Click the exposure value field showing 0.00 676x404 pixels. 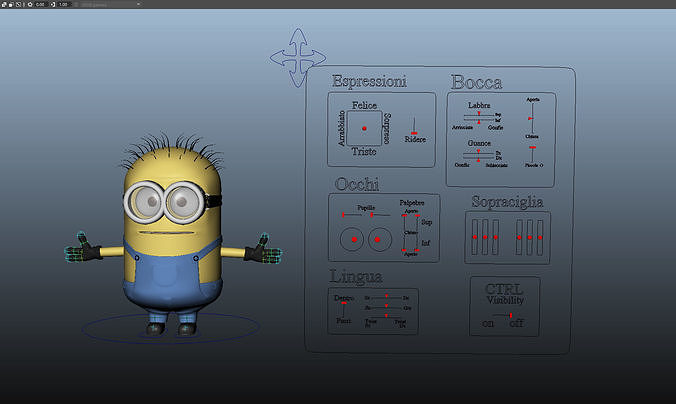pos(41,4)
